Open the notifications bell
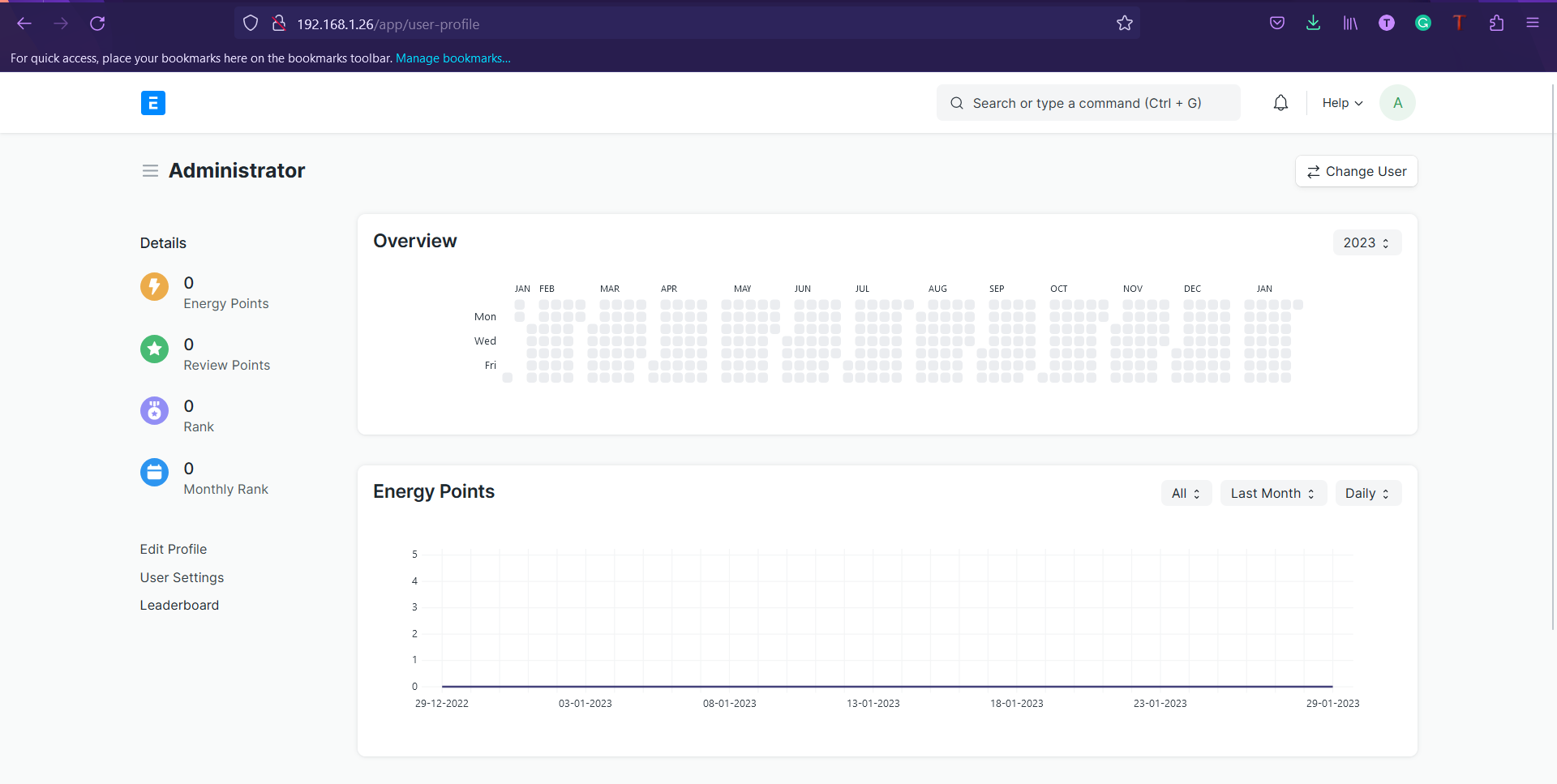The width and height of the screenshot is (1557, 784). (1280, 103)
